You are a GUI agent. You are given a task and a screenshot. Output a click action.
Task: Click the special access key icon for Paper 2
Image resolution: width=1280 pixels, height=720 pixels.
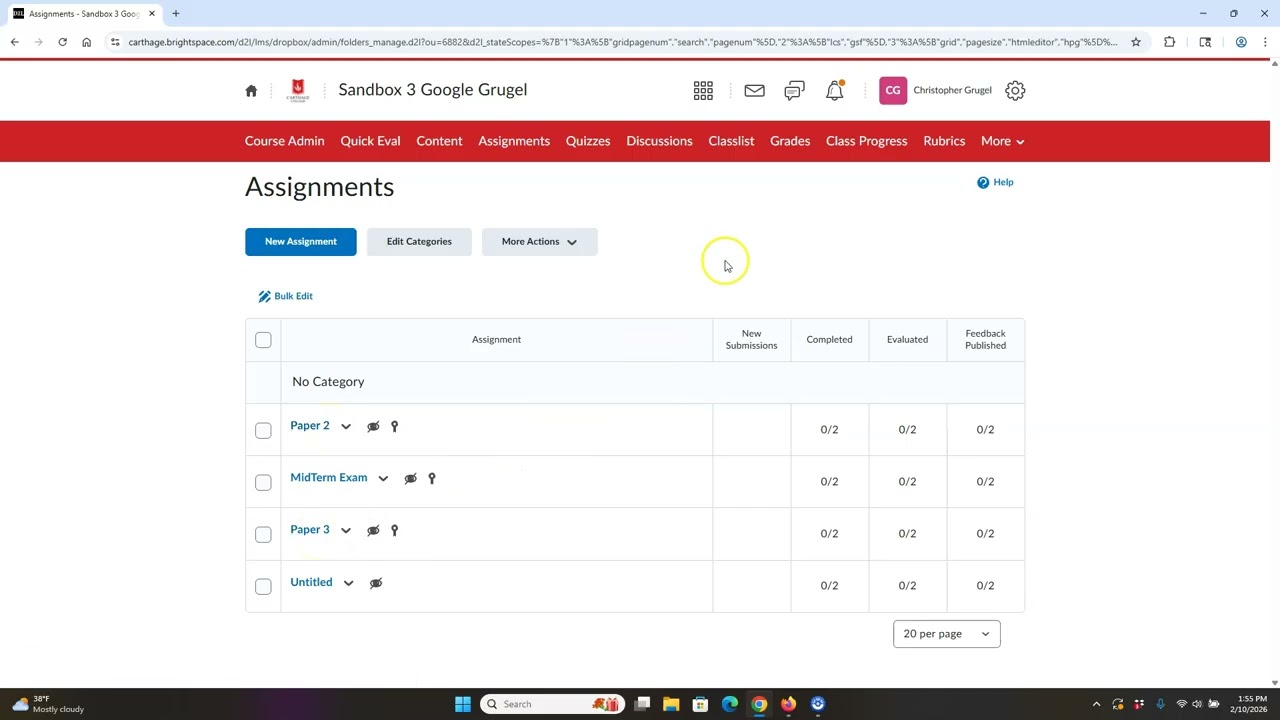point(394,426)
